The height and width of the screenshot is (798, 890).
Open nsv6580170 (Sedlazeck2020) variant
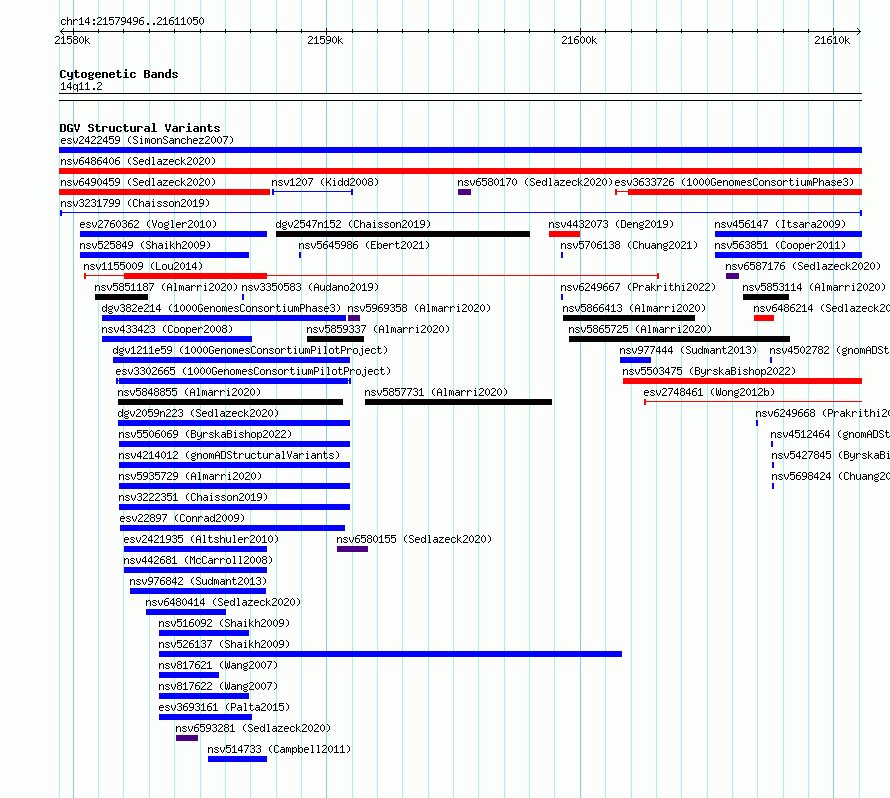pyautogui.click(x=535, y=182)
